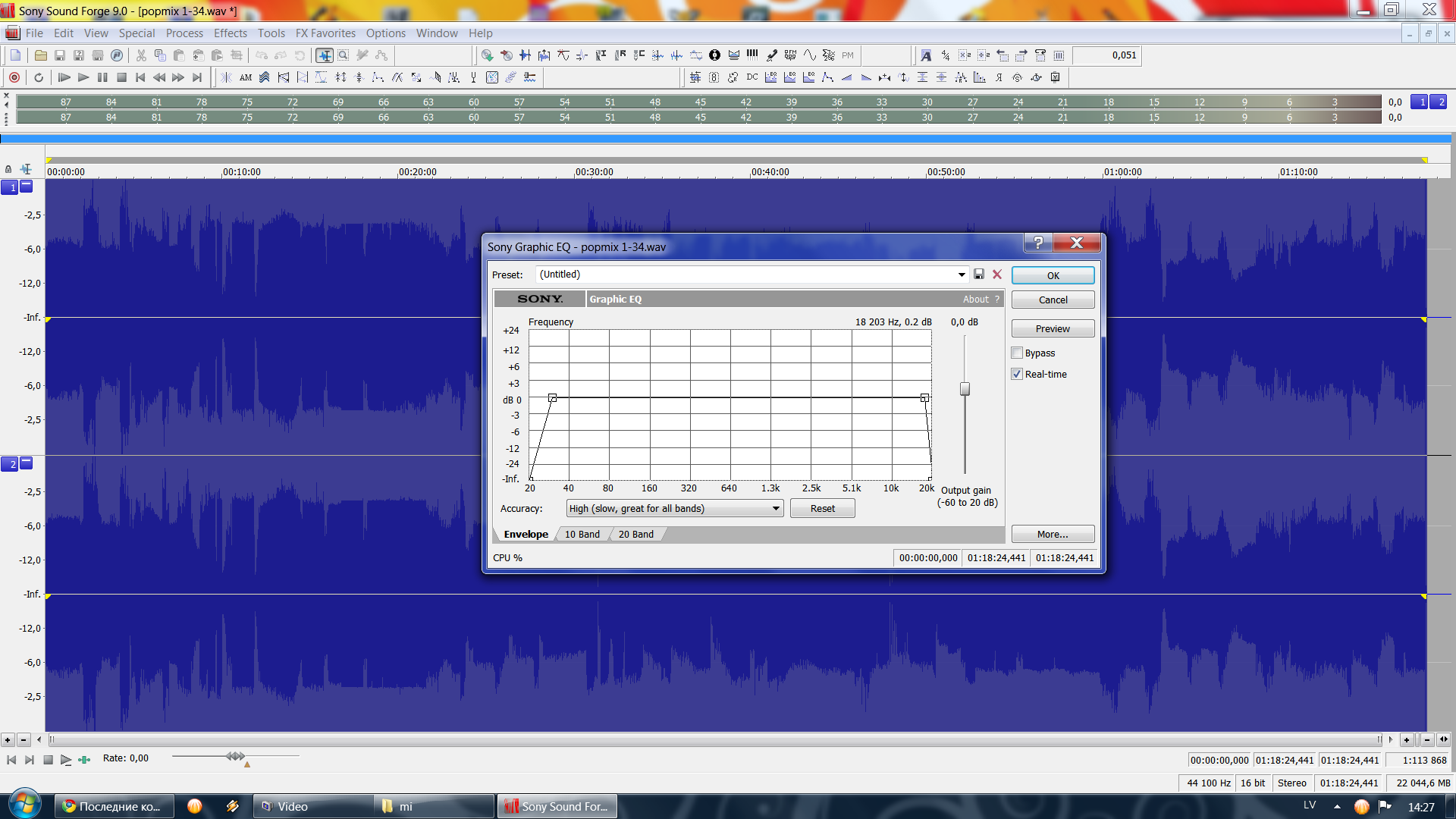Click the DC offset icon

point(752,77)
